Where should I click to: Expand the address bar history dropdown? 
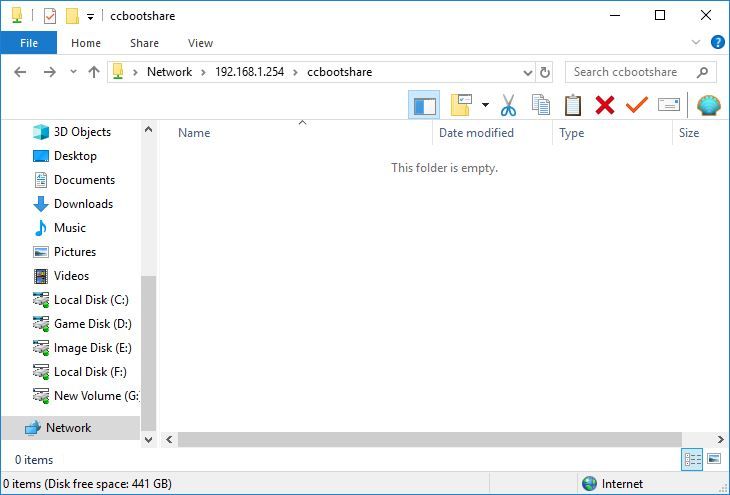pos(528,72)
